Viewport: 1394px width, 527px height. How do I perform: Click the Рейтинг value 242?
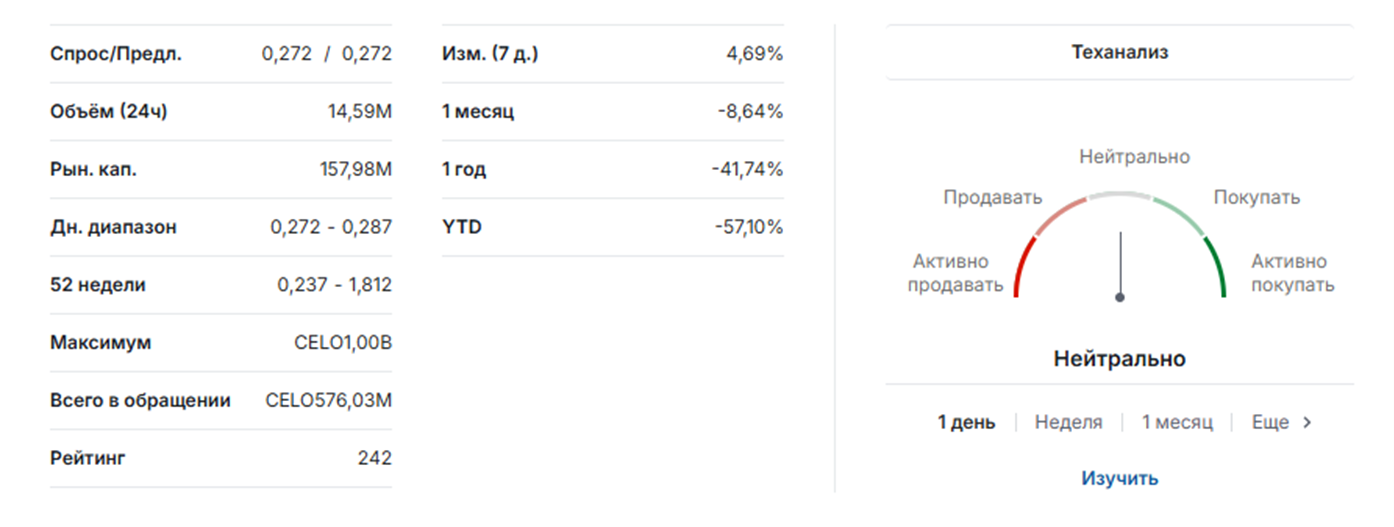pyautogui.click(x=374, y=458)
